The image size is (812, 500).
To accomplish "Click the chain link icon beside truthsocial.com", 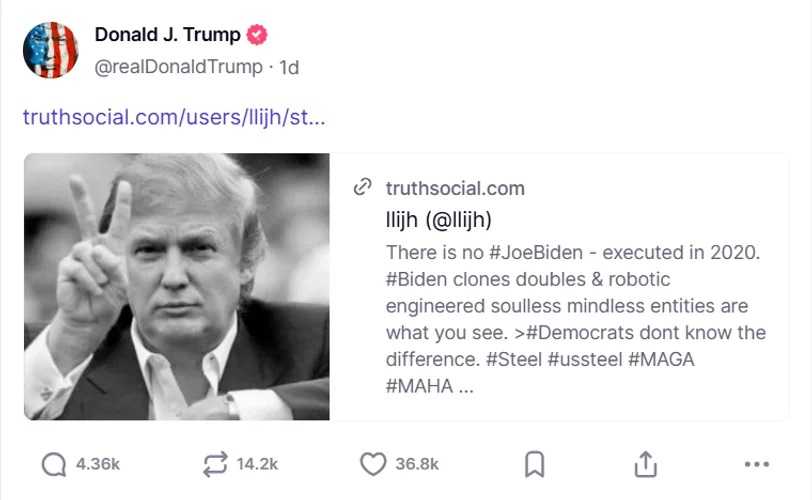I will click(x=362, y=187).
